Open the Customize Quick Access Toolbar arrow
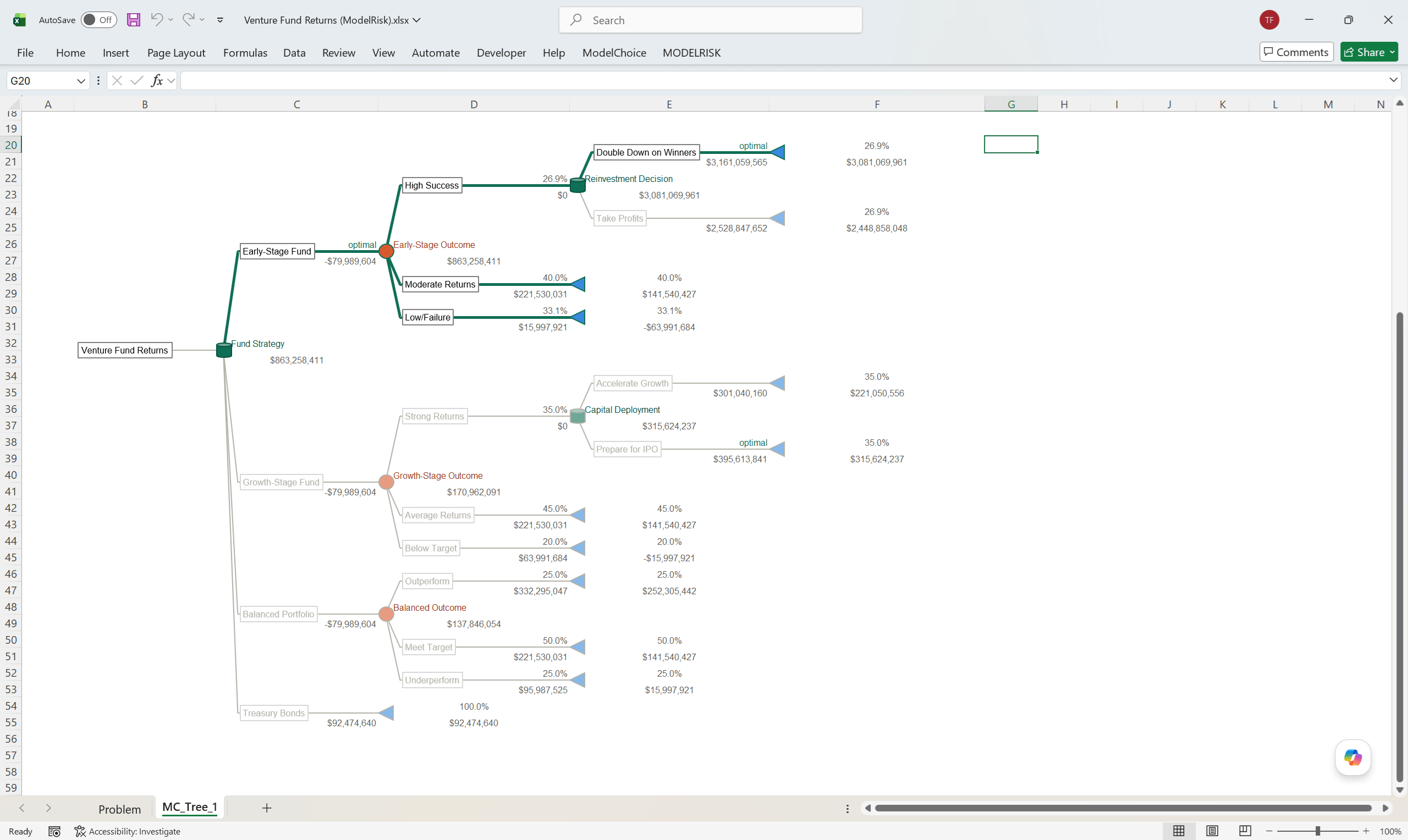The width and height of the screenshot is (1408, 840). click(220, 20)
